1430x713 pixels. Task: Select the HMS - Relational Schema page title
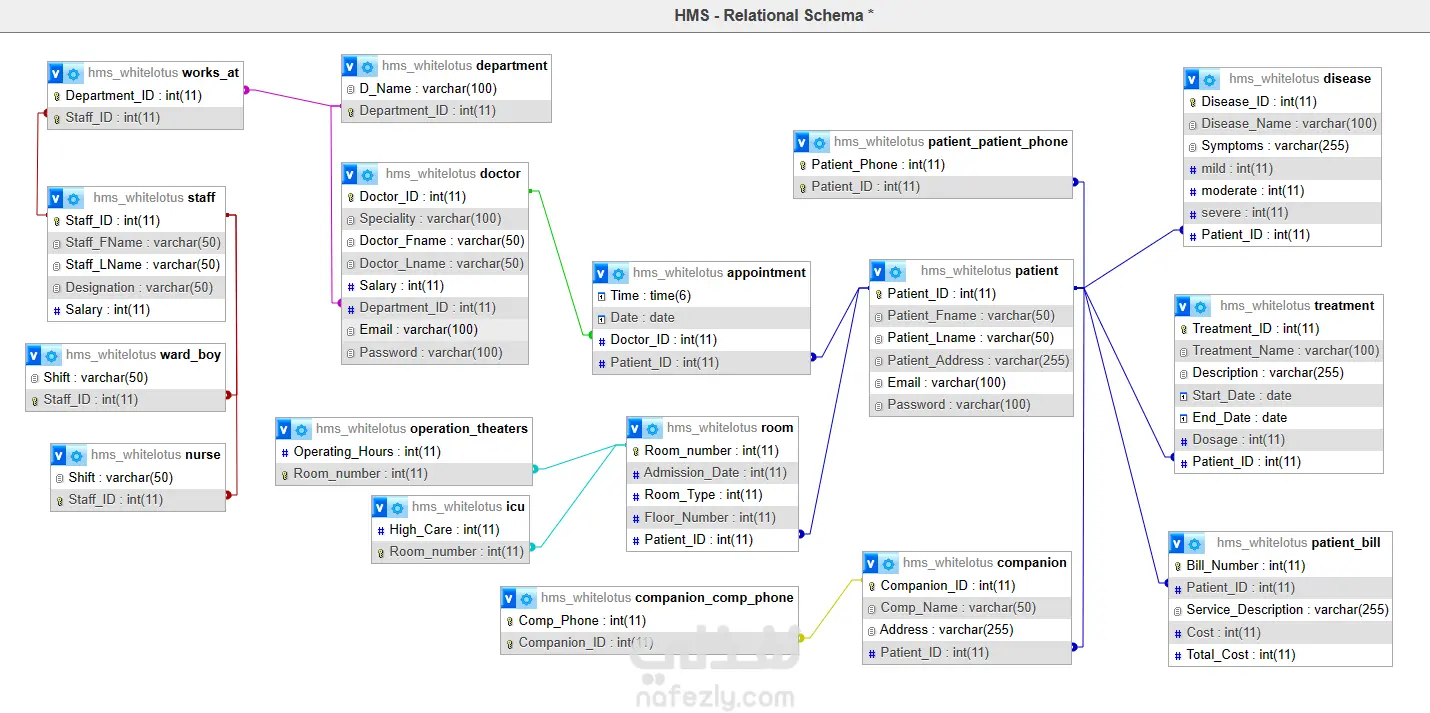774,15
